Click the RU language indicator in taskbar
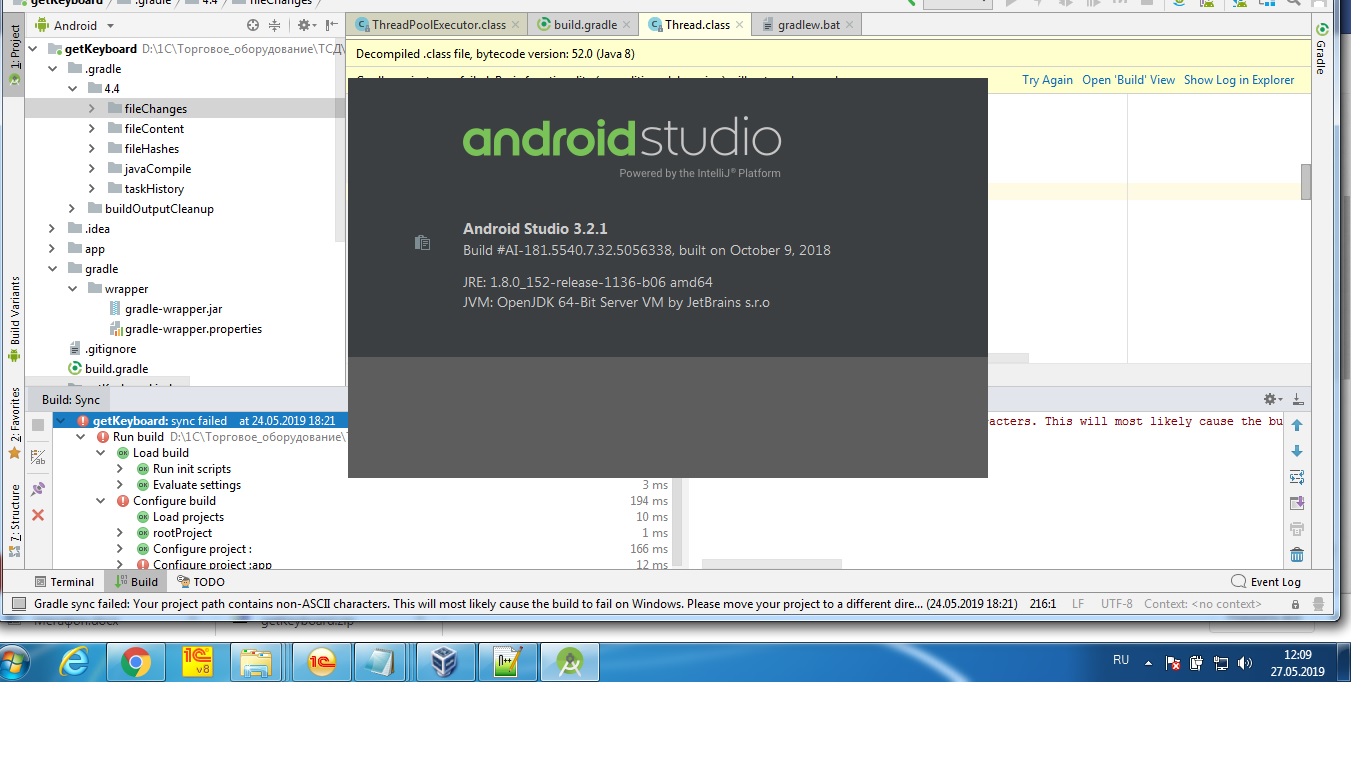The width and height of the screenshot is (1366, 768). tap(1121, 661)
